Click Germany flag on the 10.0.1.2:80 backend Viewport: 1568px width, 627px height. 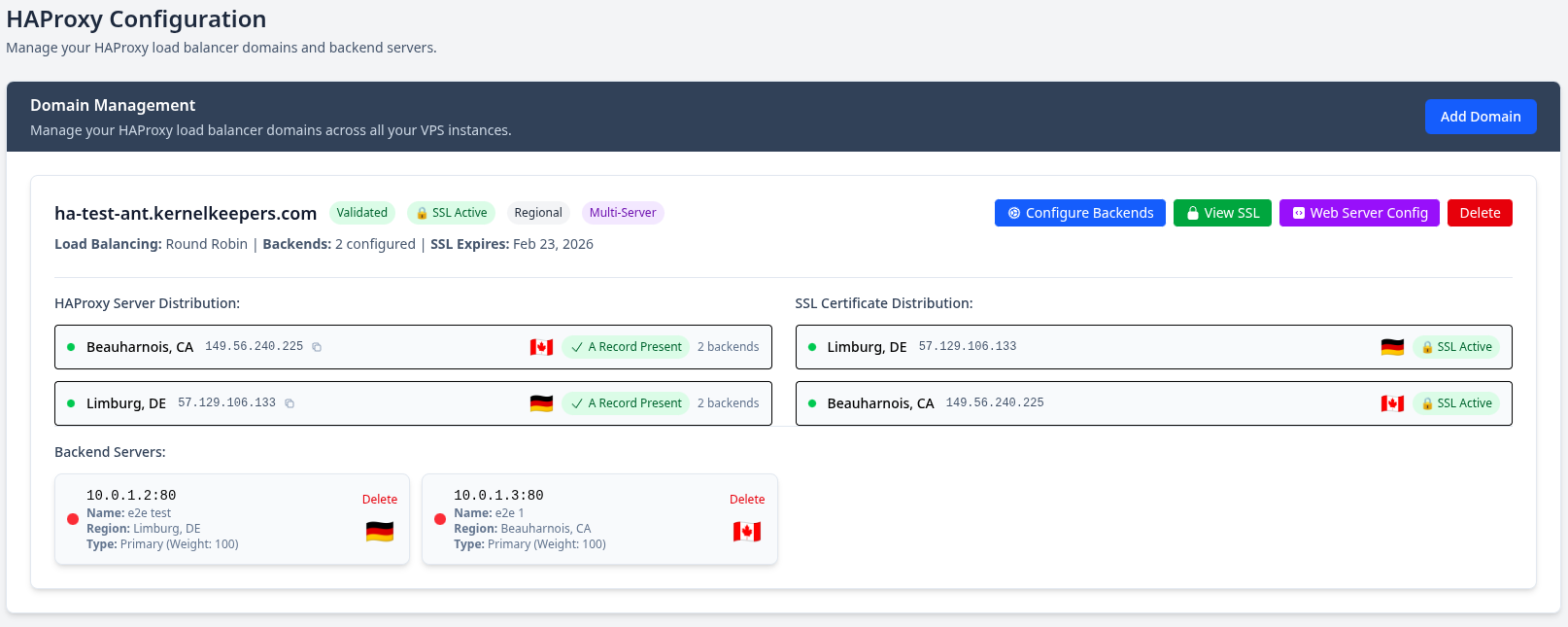(380, 532)
